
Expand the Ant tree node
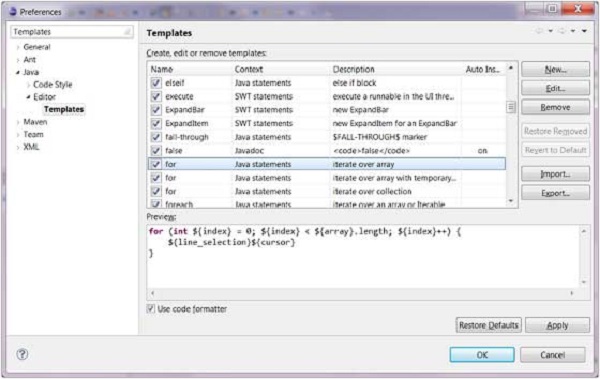click(18, 60)
